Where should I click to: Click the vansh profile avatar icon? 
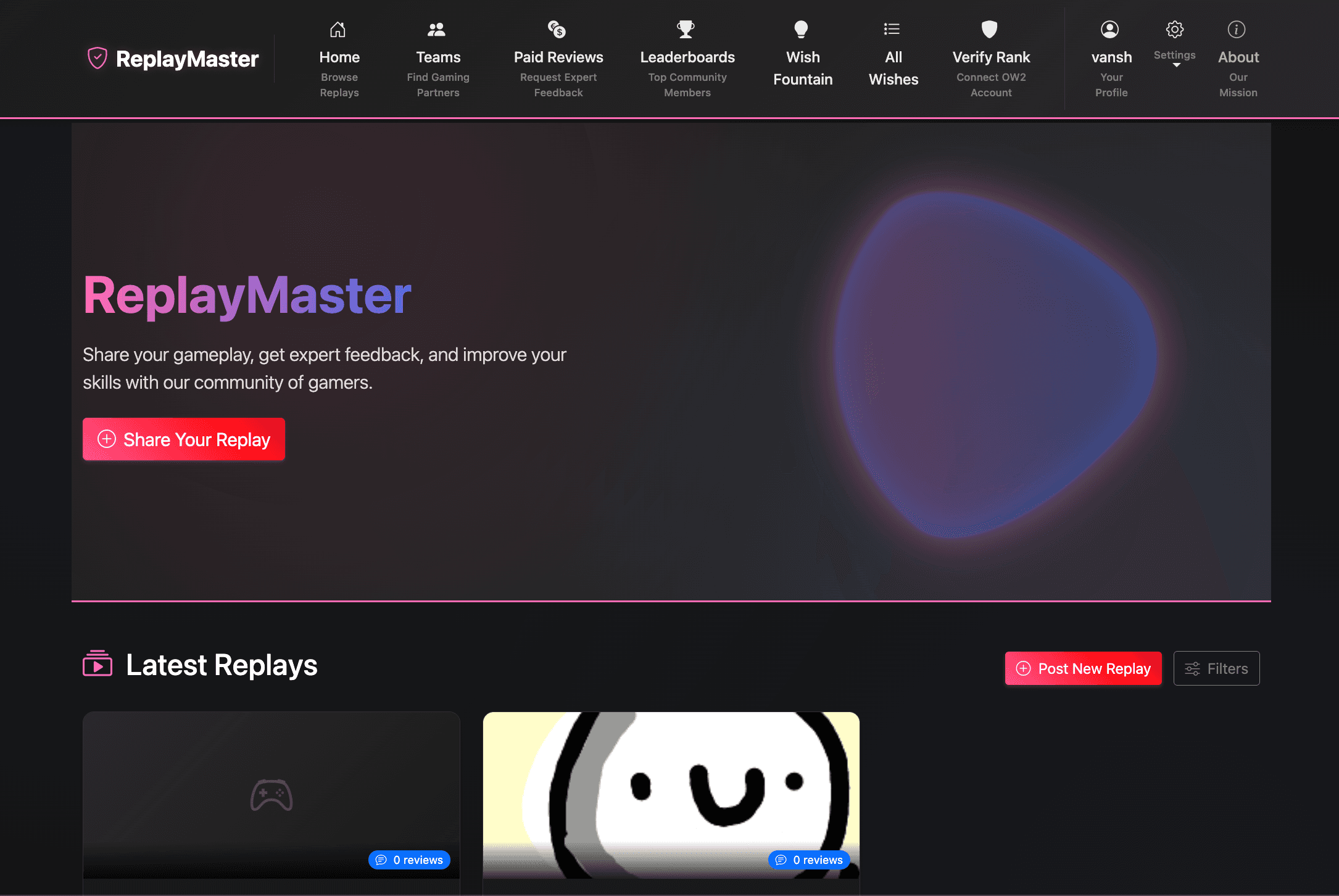coord(1110,29)
